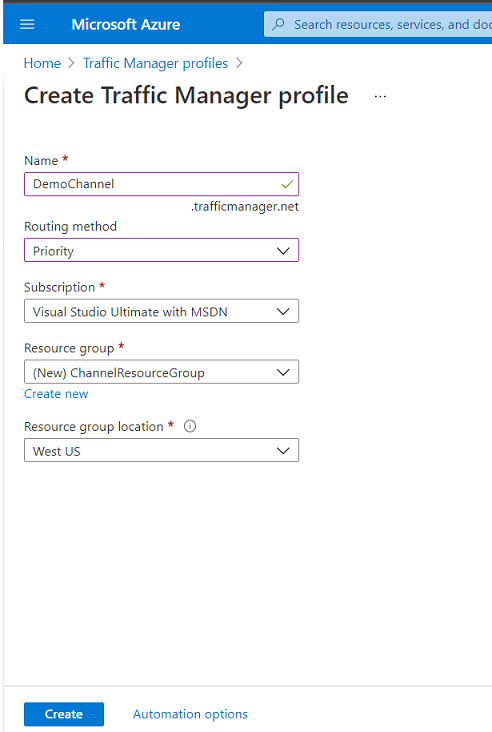Click the Resource group label

(x=69, y=348)
